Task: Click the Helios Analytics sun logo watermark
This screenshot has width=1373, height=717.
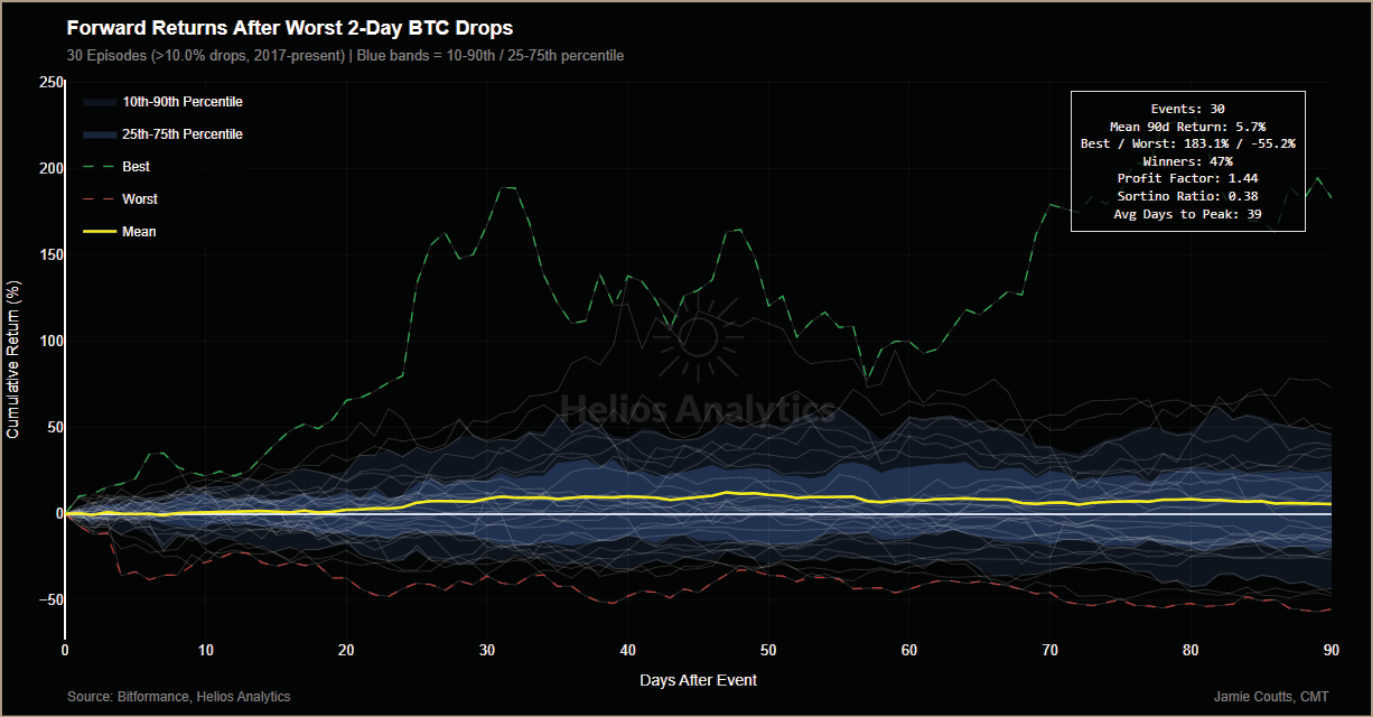Action: pos(699,338)
